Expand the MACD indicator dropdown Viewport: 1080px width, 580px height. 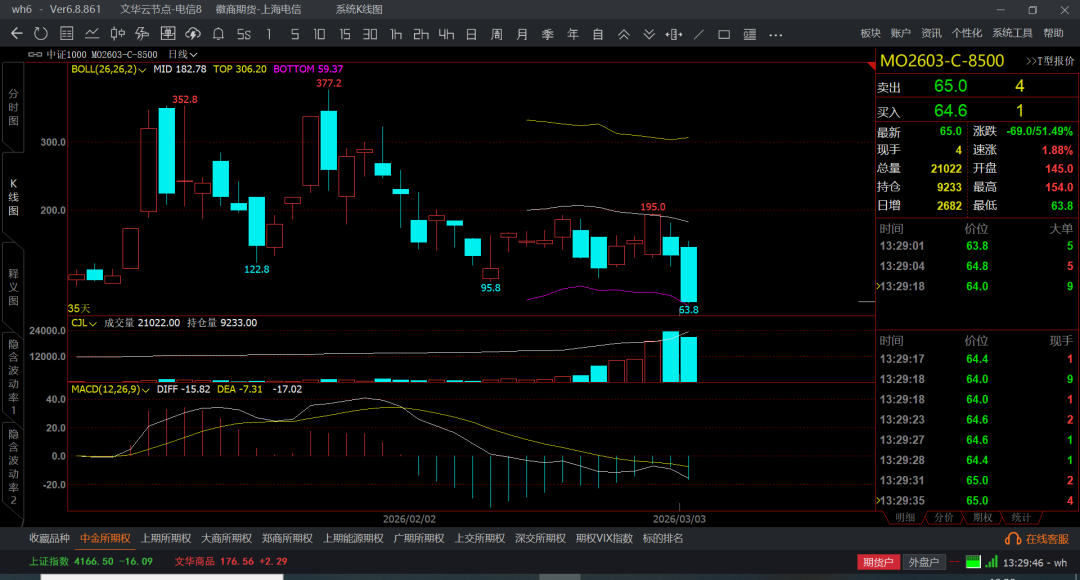(x=149, y=389)
